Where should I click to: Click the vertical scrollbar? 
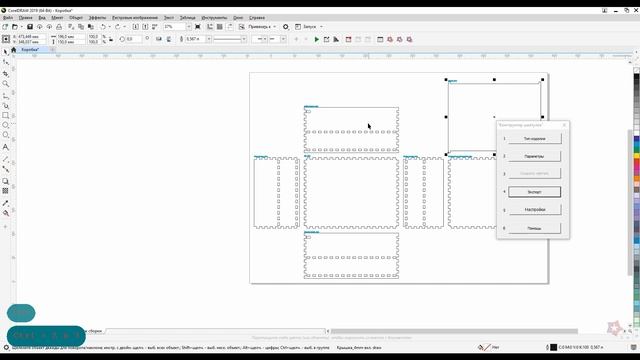pos(630,202)
